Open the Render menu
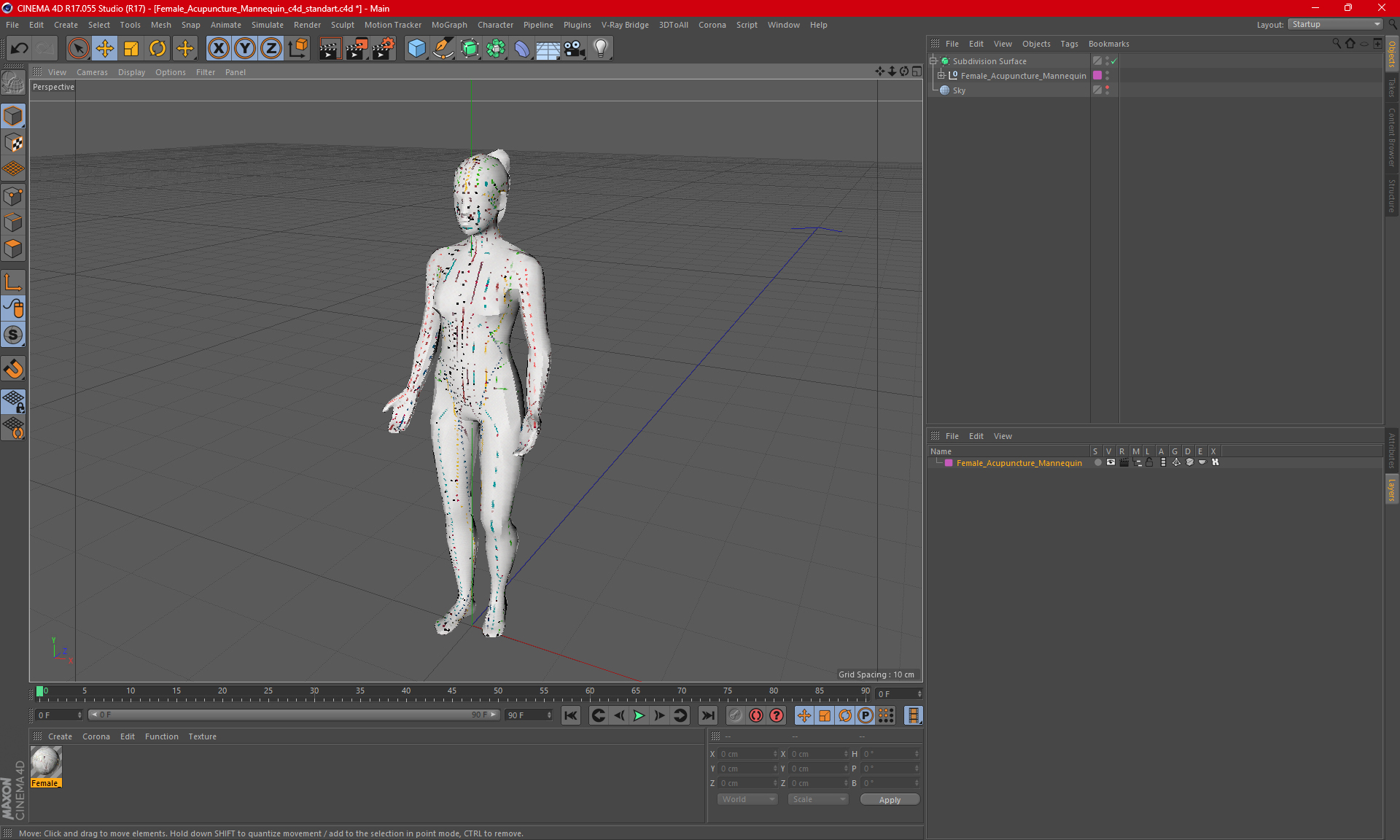1400x840 pixels. (307, 25)
